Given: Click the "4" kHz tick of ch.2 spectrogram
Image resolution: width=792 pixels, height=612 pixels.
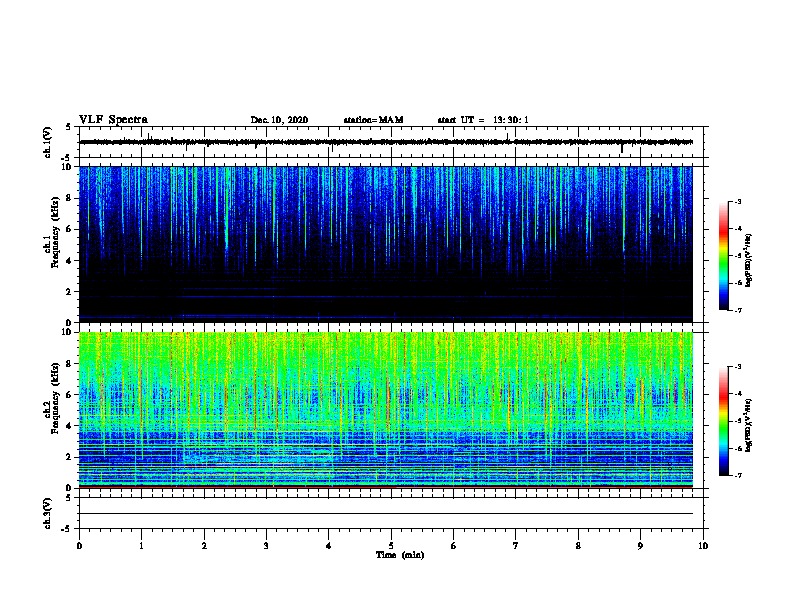Looking at the screenshot, I should [70, 426].
